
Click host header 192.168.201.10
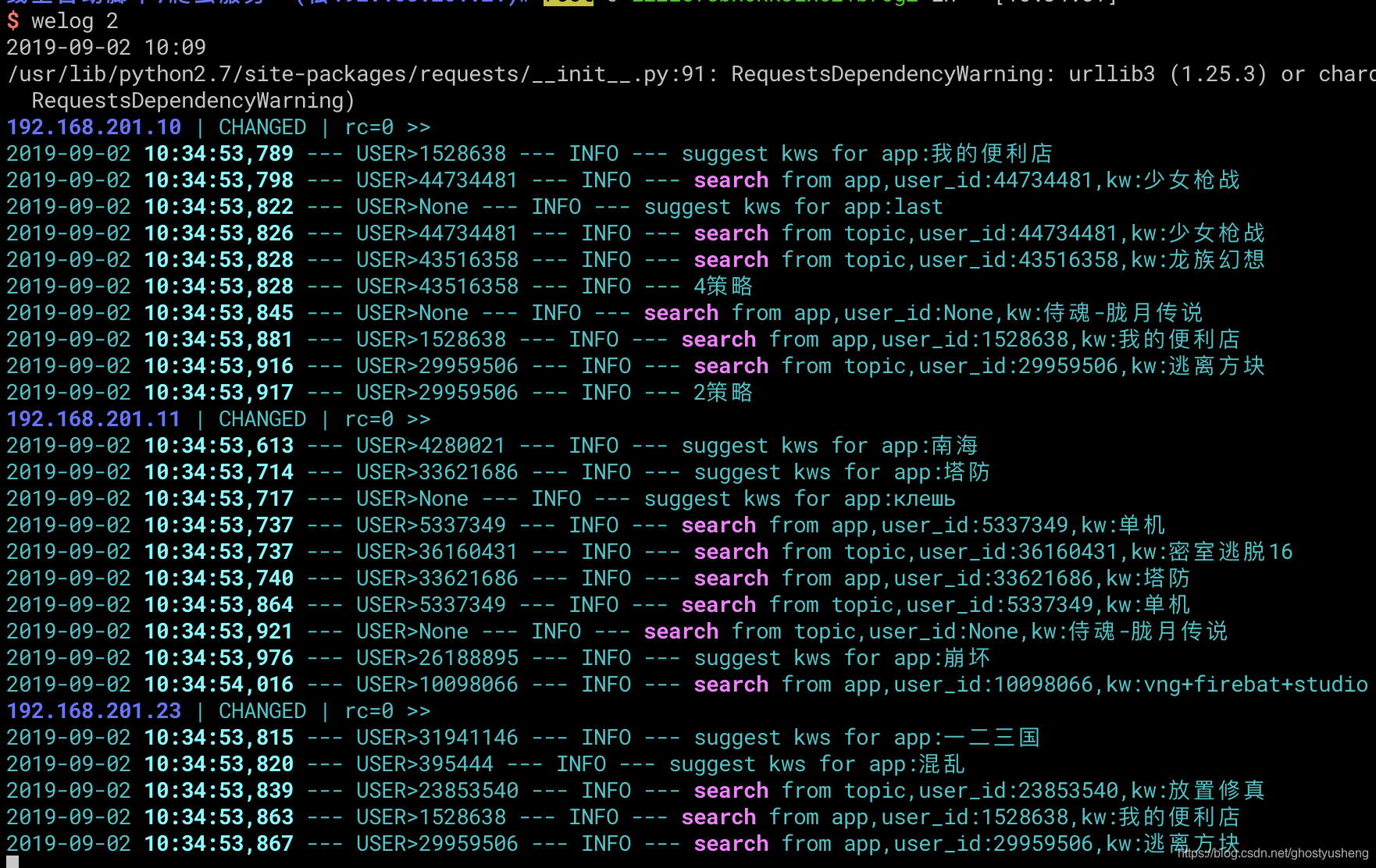point(94,127)
